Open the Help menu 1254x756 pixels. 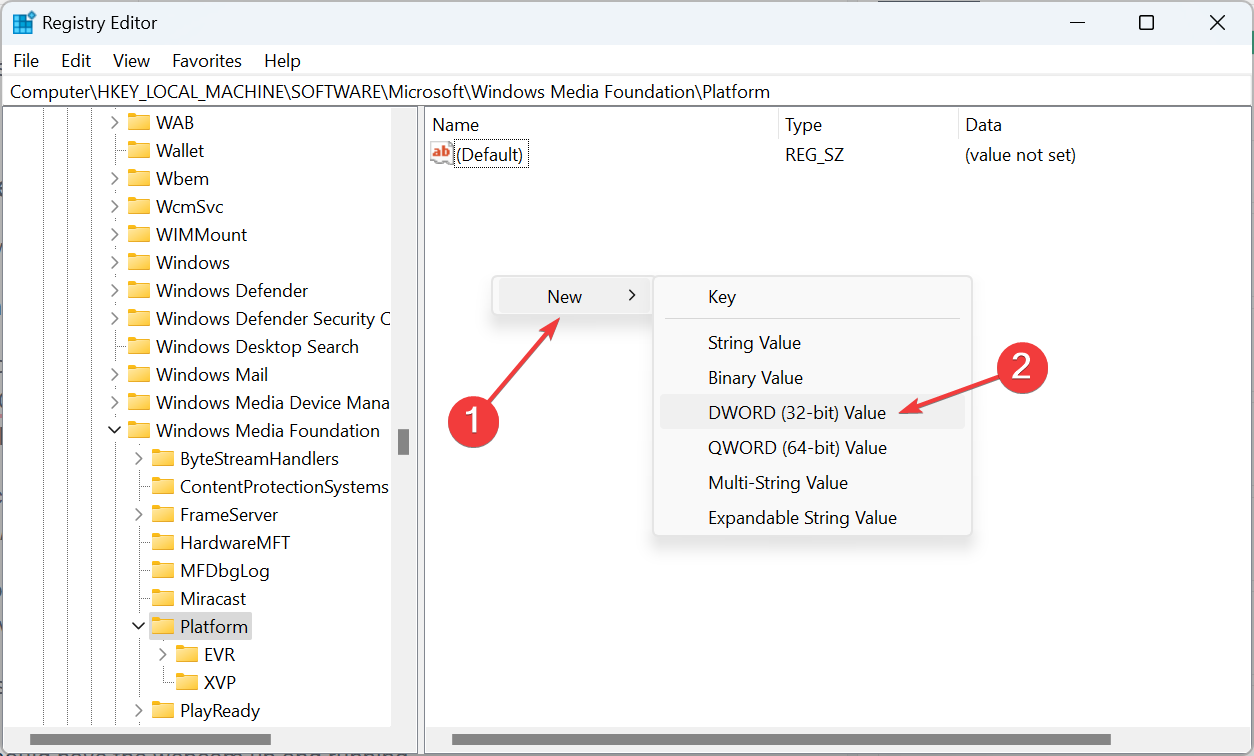[x=283, y=61]
